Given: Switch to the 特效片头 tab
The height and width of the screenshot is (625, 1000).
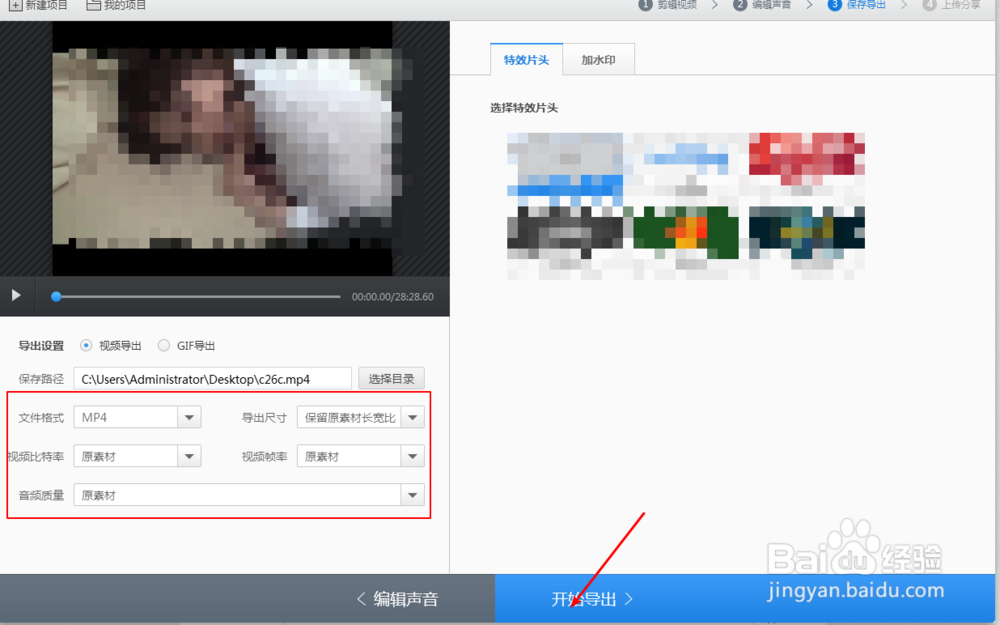Looking at the screenshot, I should (526, 60).
